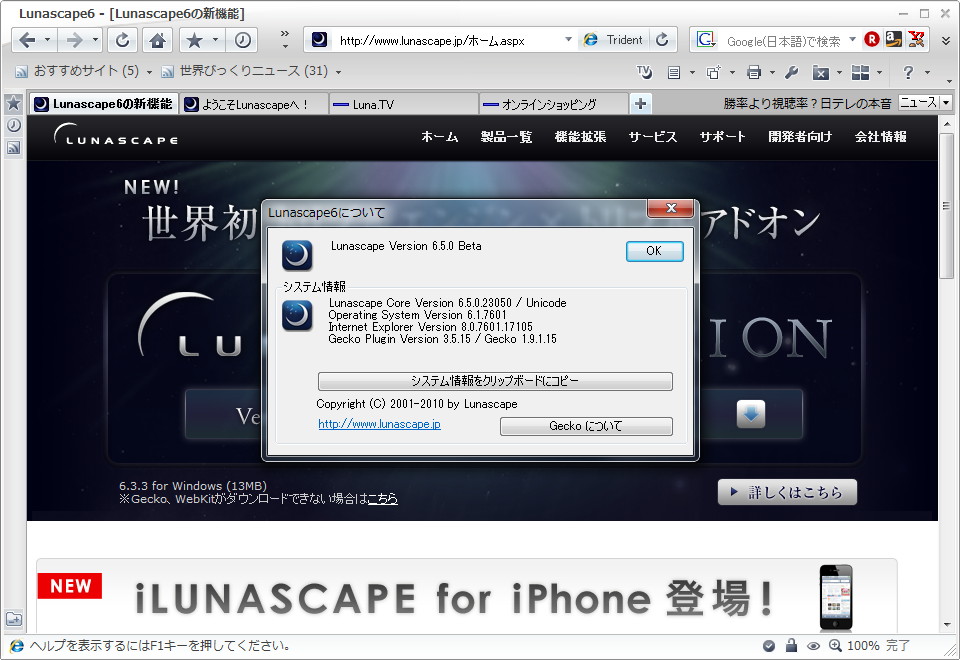Select the print icon on the toolbar
The height and width of the screenshot is (660, 960).
point(754,72)
